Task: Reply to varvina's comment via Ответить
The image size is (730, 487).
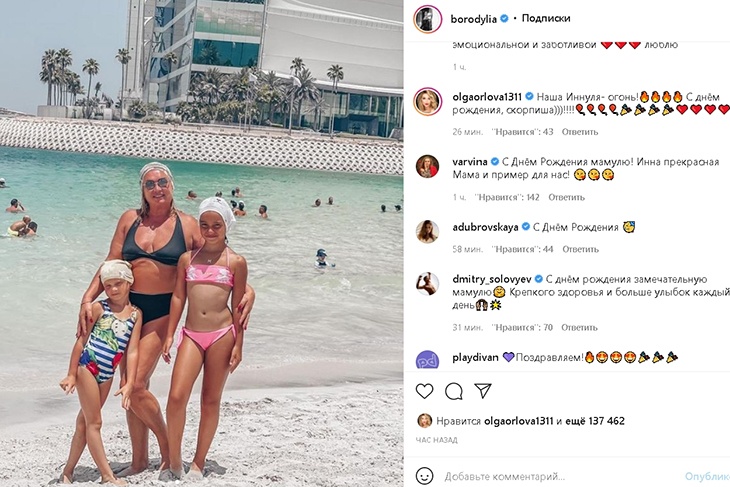Action: (x=566, y=197)
